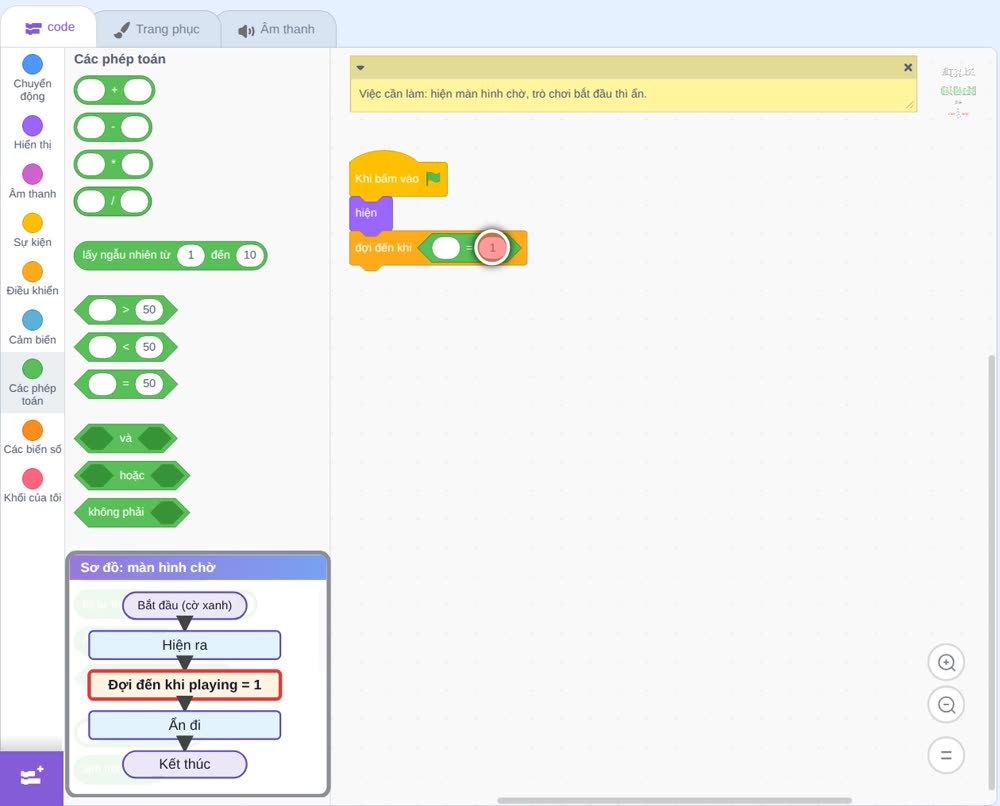This screenshot has width=1000, height=806.
Task: Zoom out the workspace
Action: coord(946,705)
